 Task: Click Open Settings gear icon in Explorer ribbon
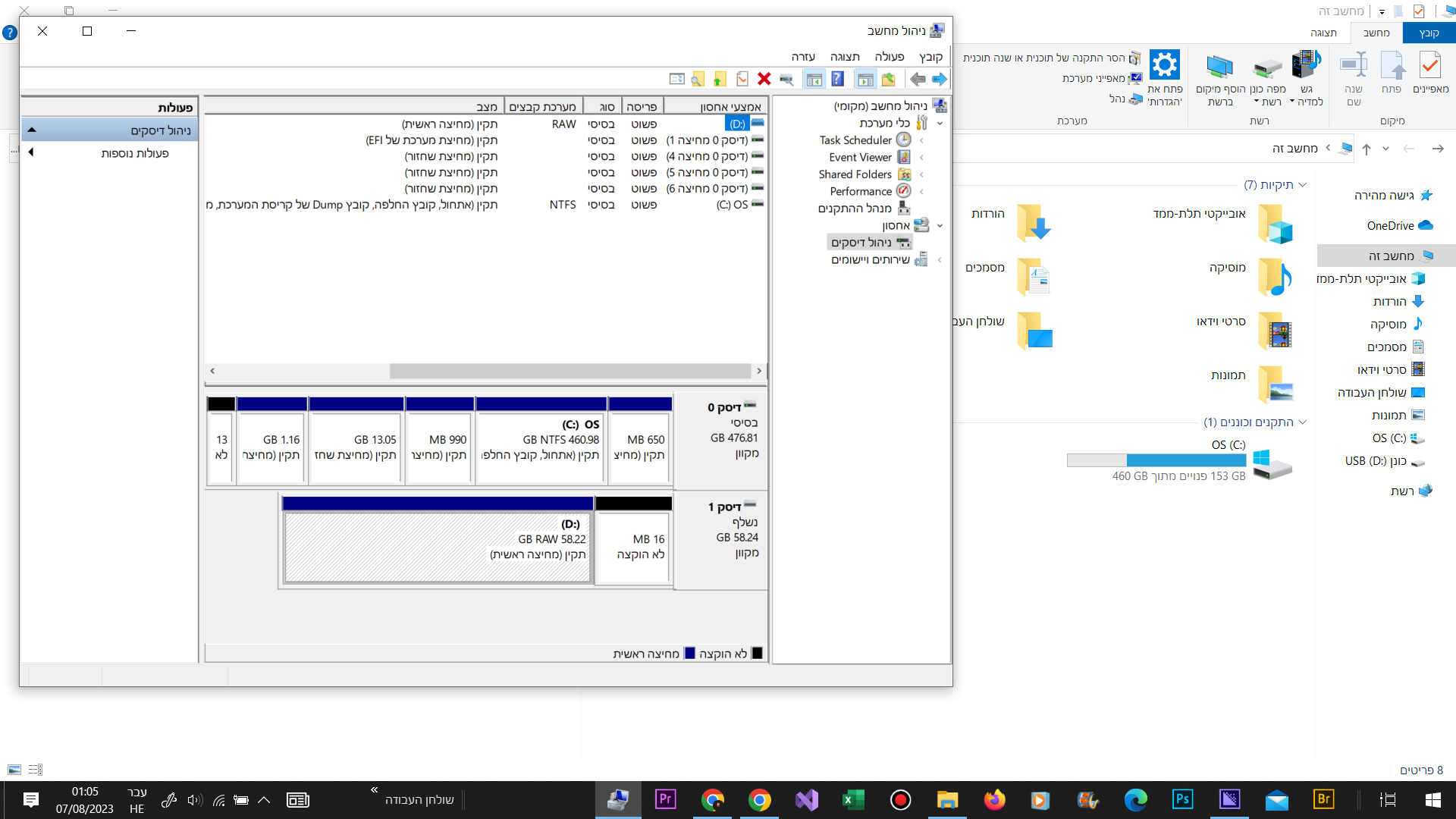tap(1164, 65)
